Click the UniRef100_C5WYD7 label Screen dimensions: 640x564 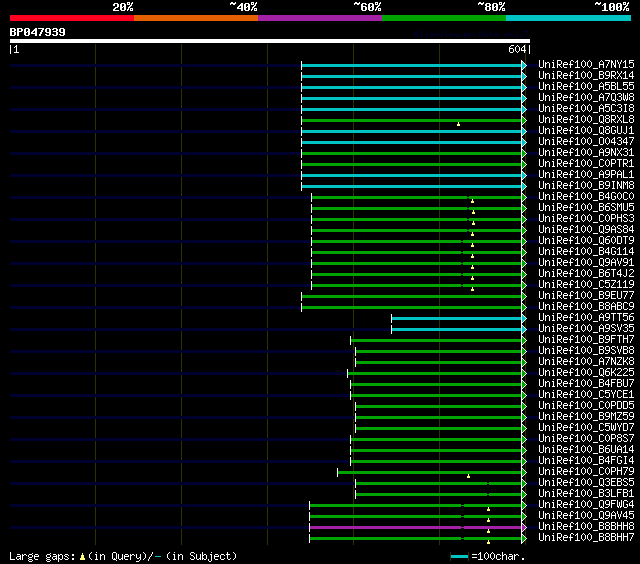586,428
